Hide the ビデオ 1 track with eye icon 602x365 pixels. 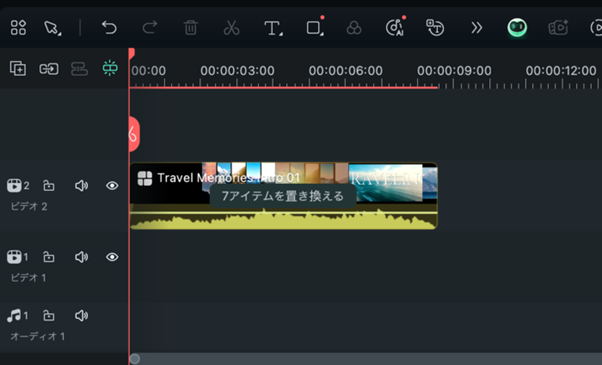tap(112, 257)
